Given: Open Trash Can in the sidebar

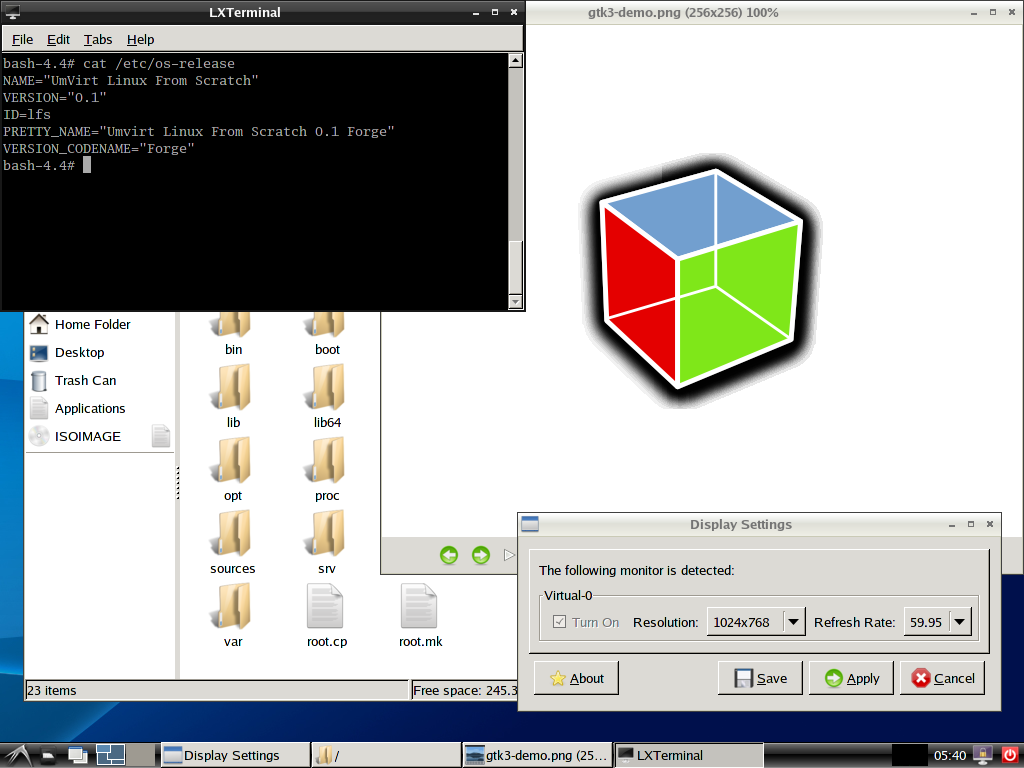Looking at the screenshot, I should [85, 381].
